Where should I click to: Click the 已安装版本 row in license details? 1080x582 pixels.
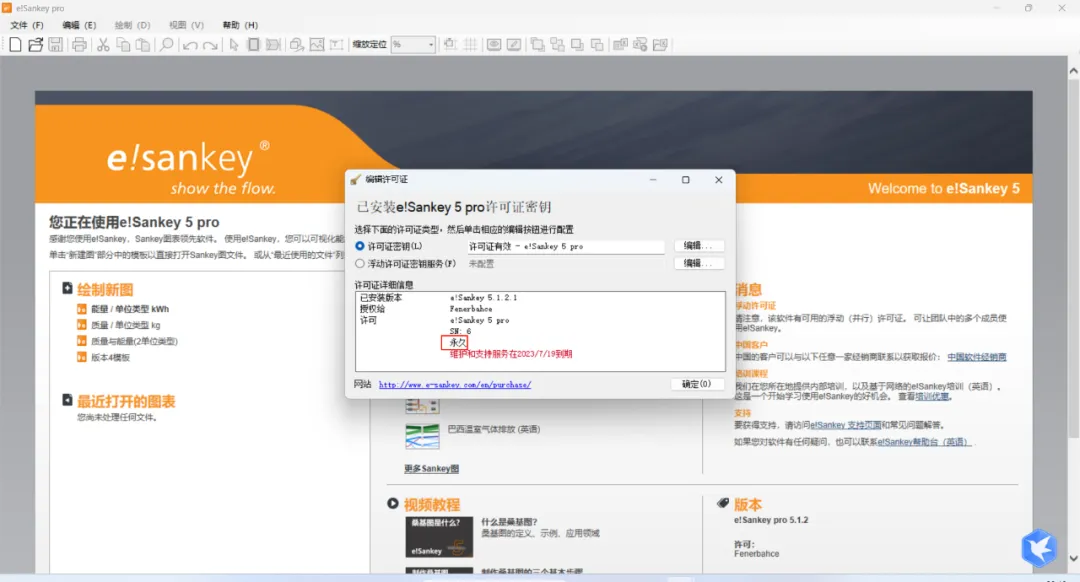540,298
